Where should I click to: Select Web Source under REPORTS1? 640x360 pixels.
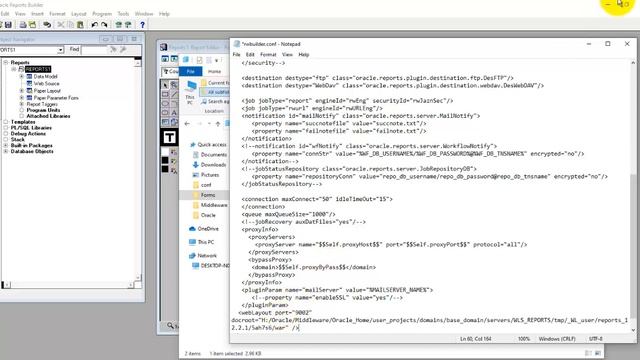pos(47,83)
